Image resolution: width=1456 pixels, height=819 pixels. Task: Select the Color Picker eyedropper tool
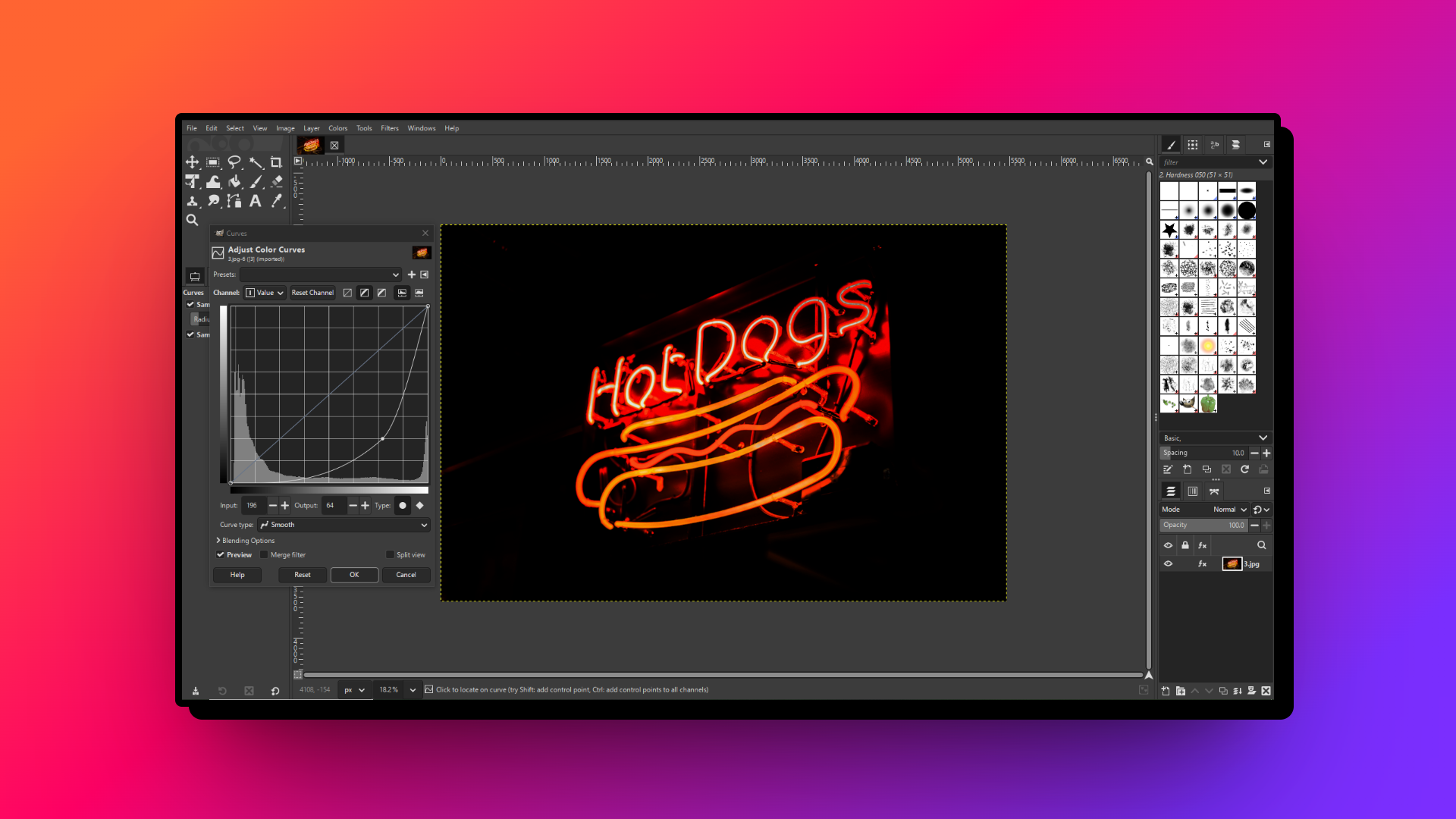[x=276, y=201]
